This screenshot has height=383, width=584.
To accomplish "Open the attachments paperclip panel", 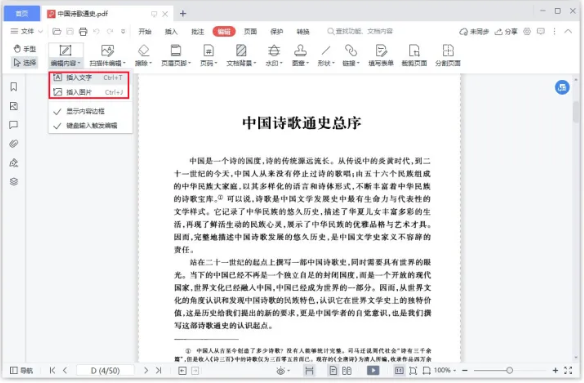I will [14, 143].
